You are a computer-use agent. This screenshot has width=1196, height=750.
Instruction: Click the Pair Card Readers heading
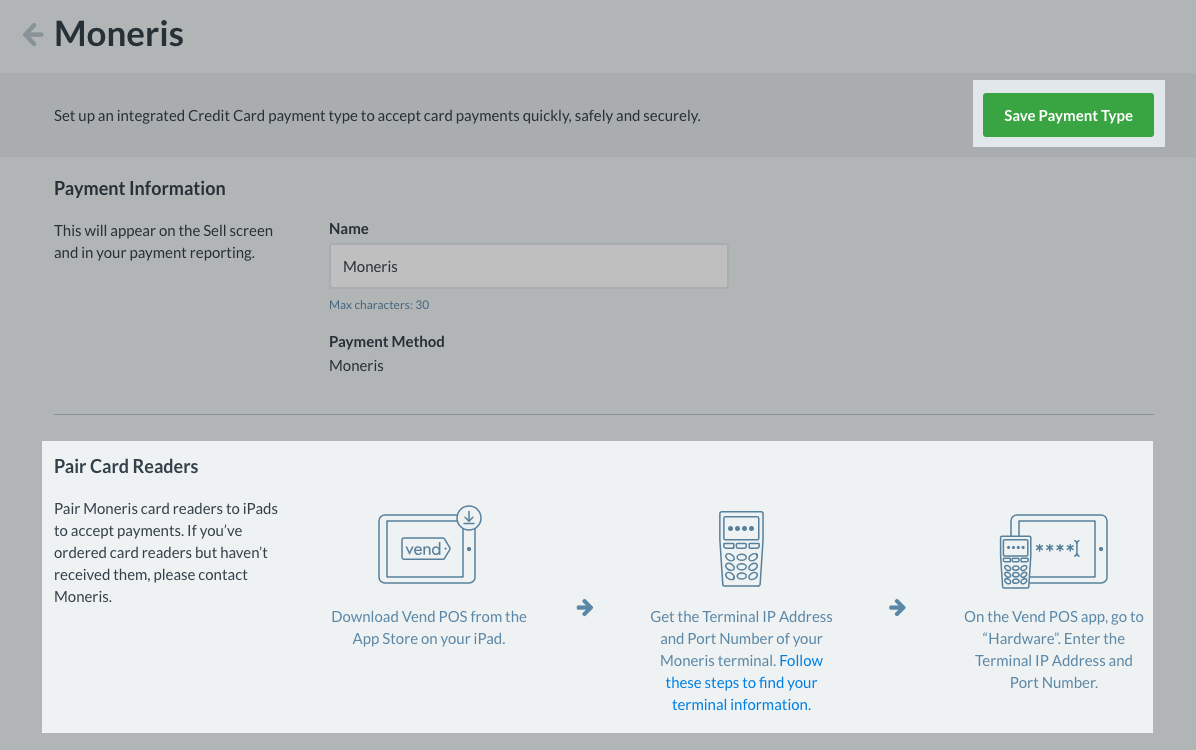126,466
